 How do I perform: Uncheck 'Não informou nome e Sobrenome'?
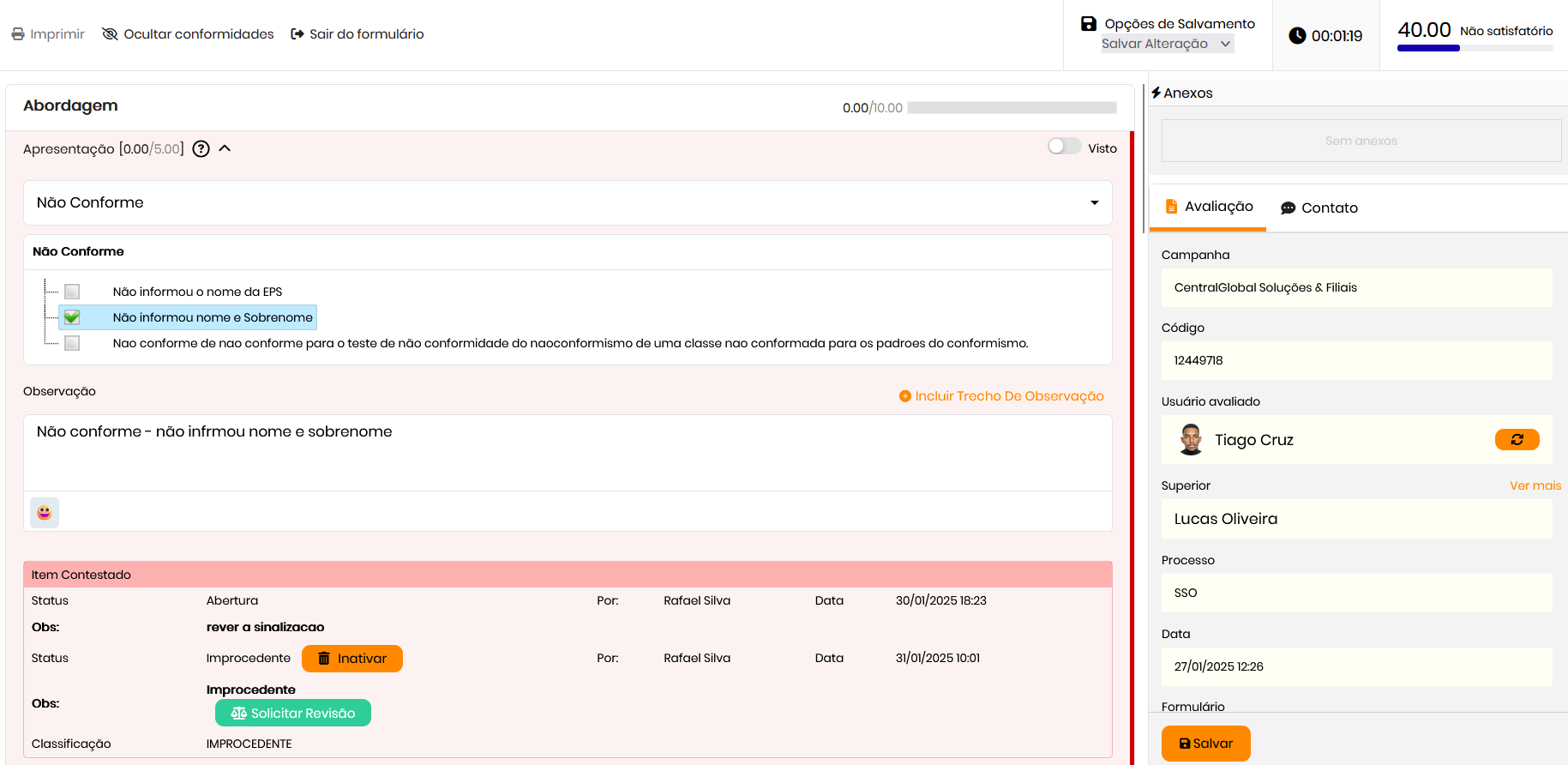click(x=72, y=317)
